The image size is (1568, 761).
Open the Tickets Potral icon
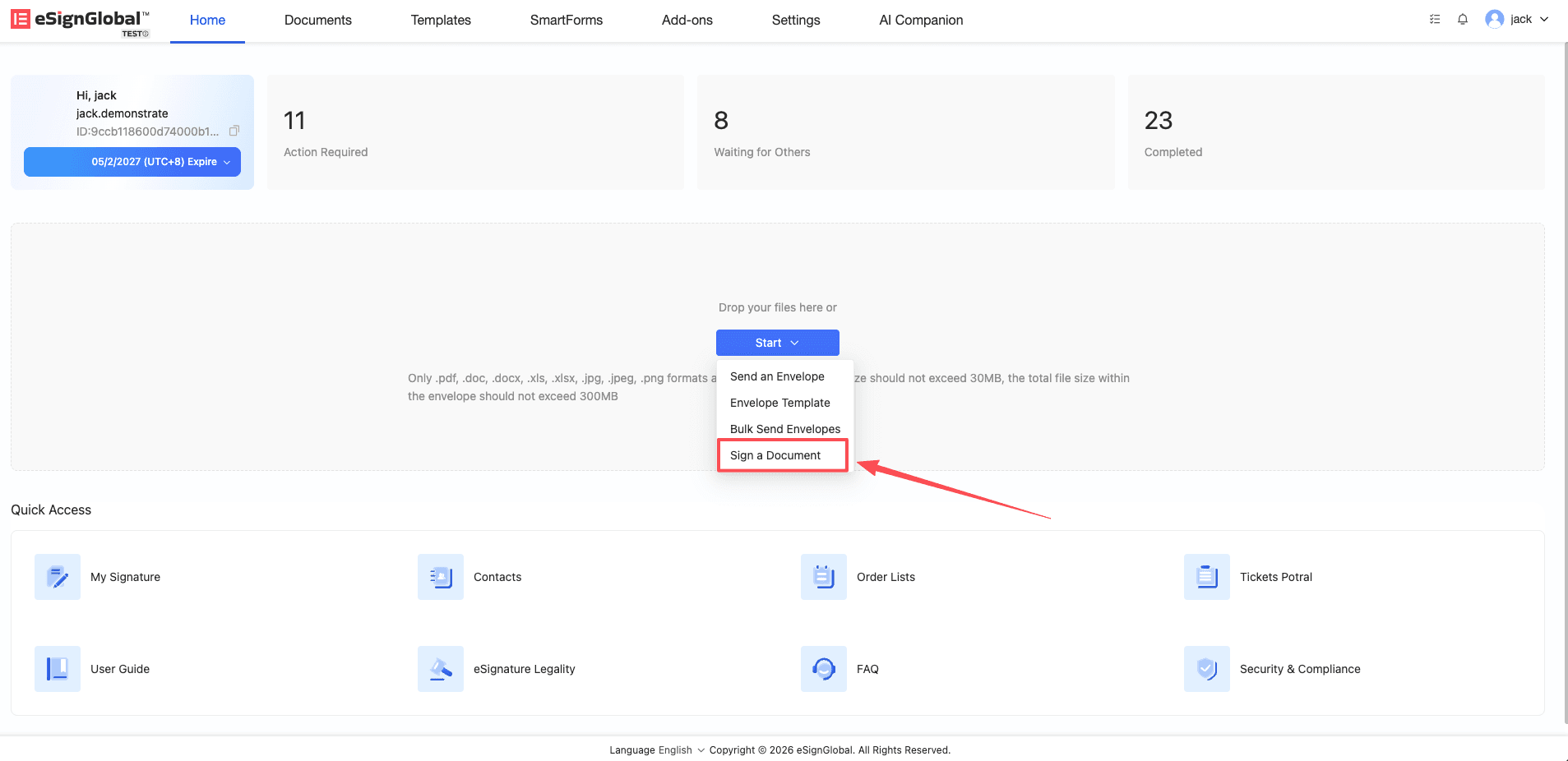click(1207, 577)
